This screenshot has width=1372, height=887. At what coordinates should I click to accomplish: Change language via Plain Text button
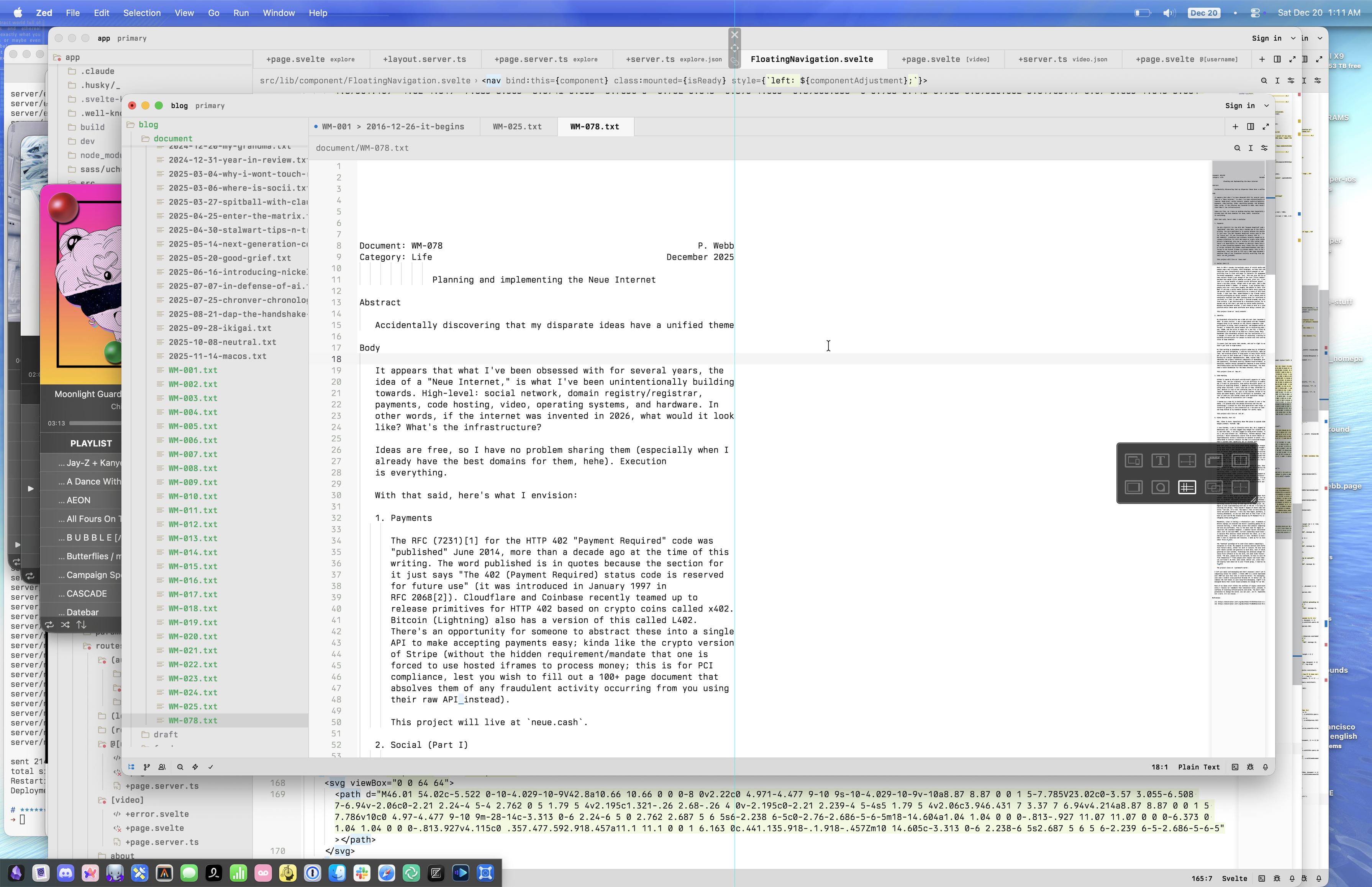[1198, 767]
